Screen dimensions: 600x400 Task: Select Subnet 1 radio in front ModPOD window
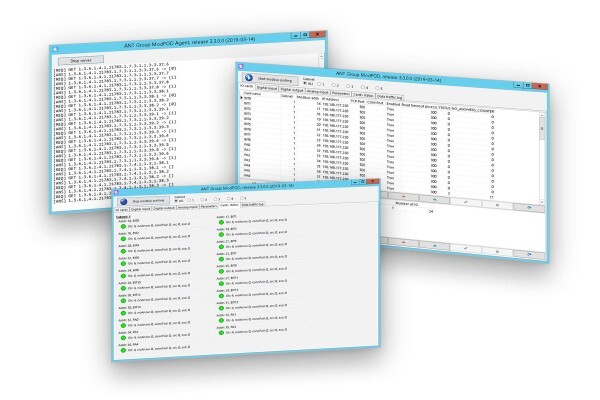189,200
